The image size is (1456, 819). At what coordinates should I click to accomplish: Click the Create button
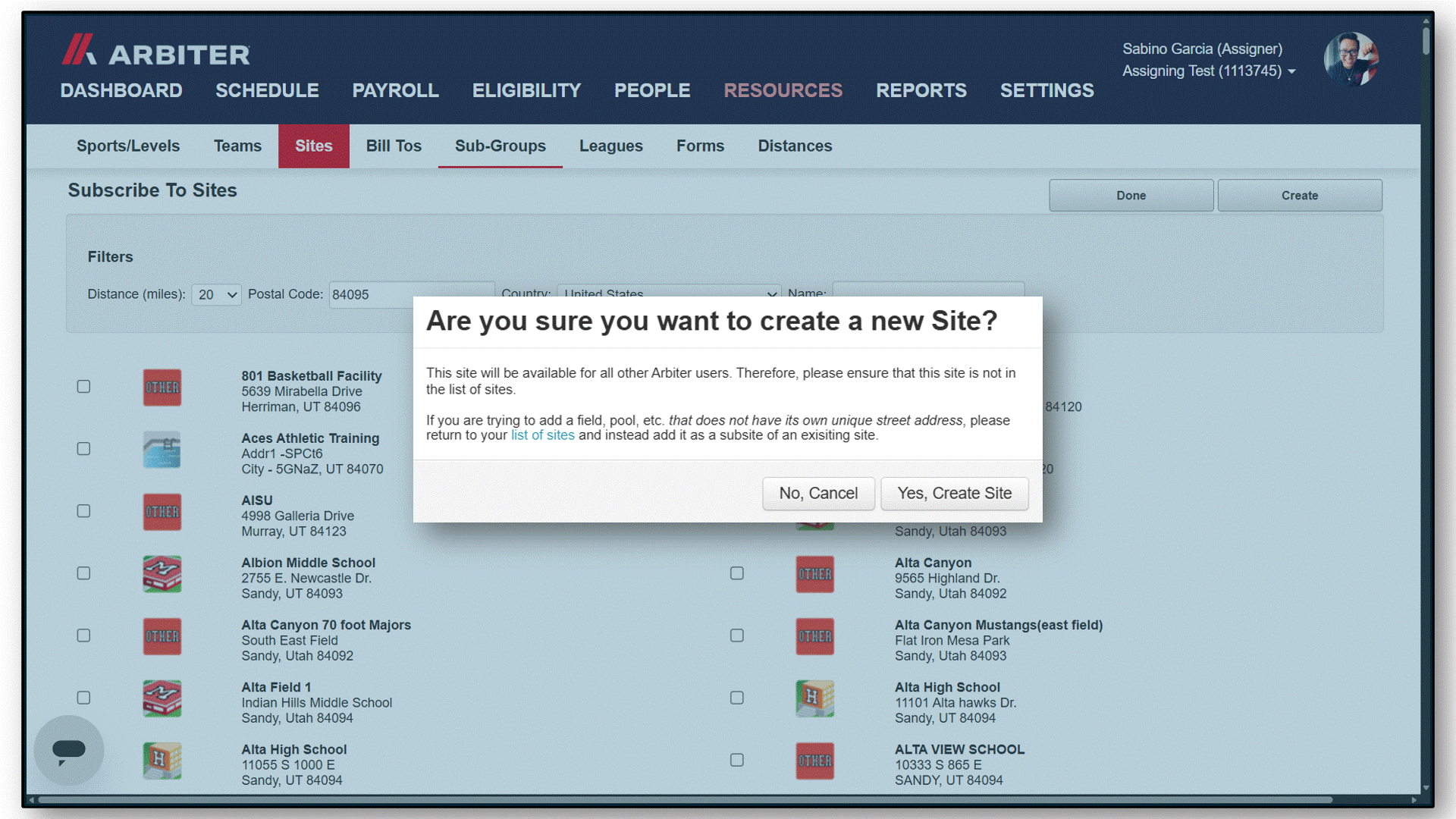pyautogui.click(x=1300, y=195)
